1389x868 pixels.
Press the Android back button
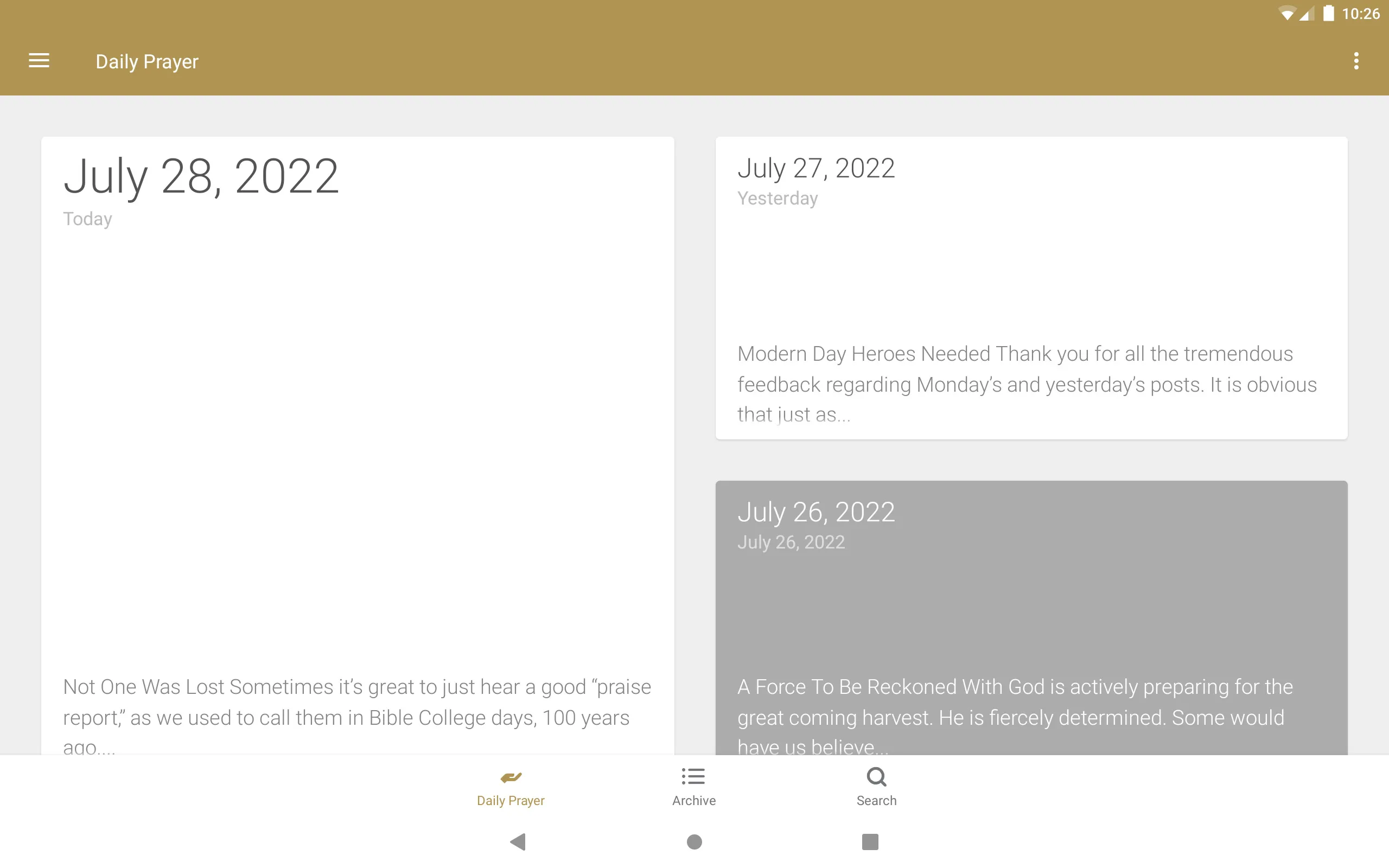click(x=517, y=840)
